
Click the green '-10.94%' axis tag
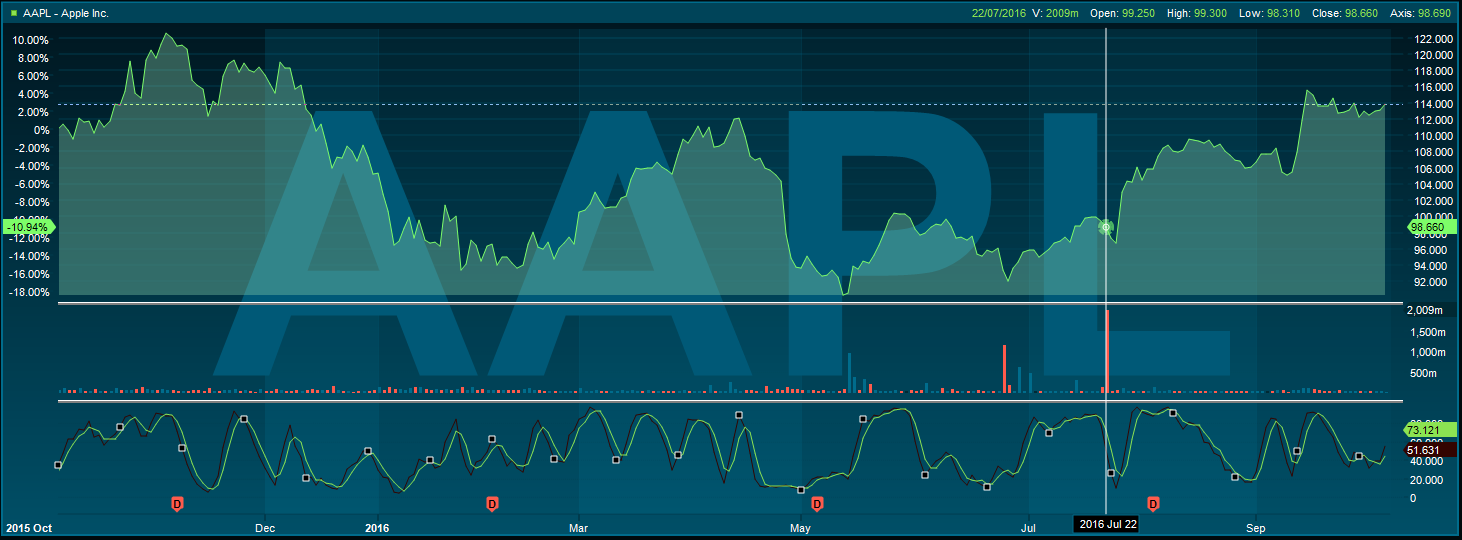click(30, 227)
